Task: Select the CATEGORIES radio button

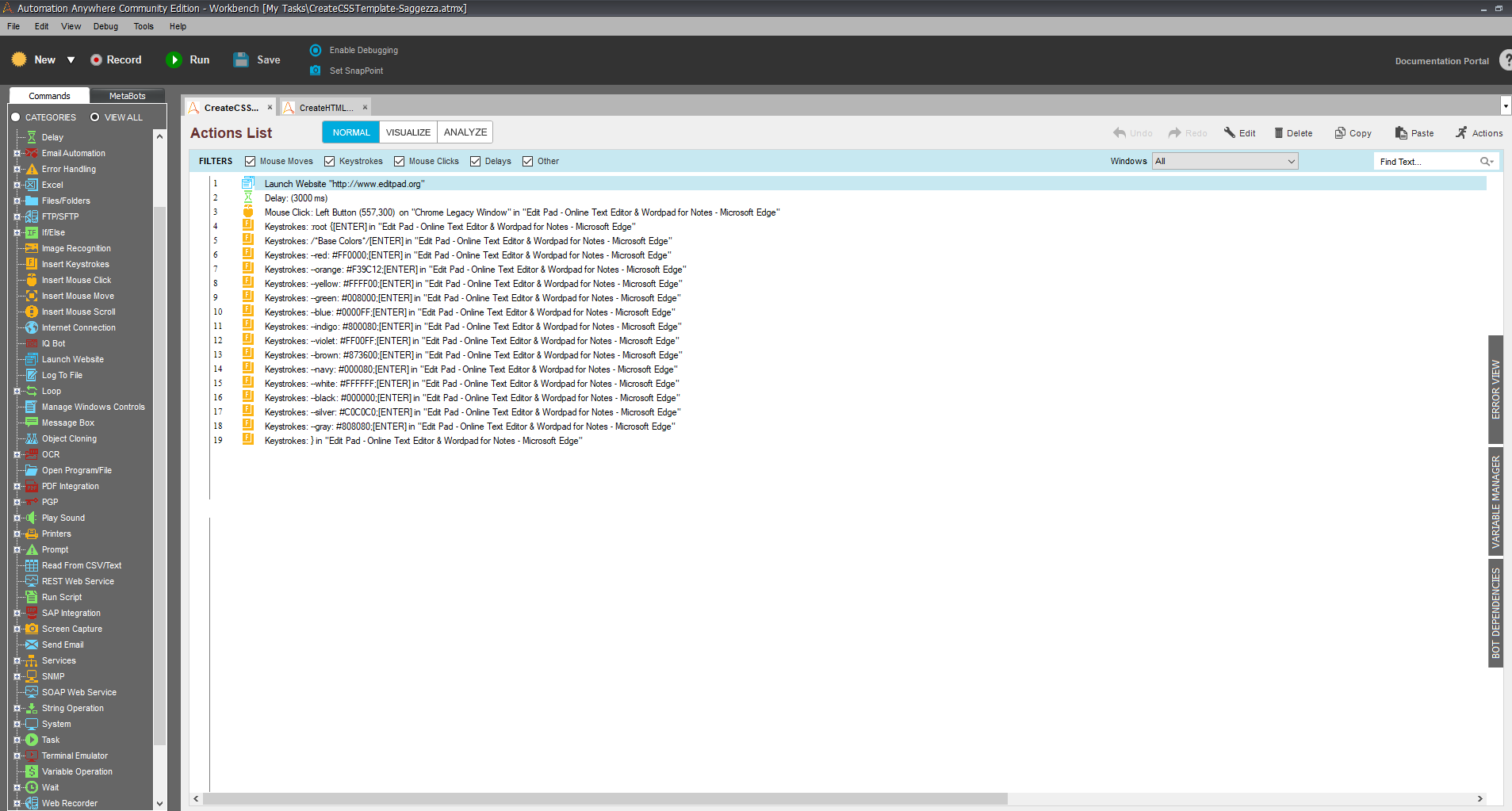Action: point(15,117)
